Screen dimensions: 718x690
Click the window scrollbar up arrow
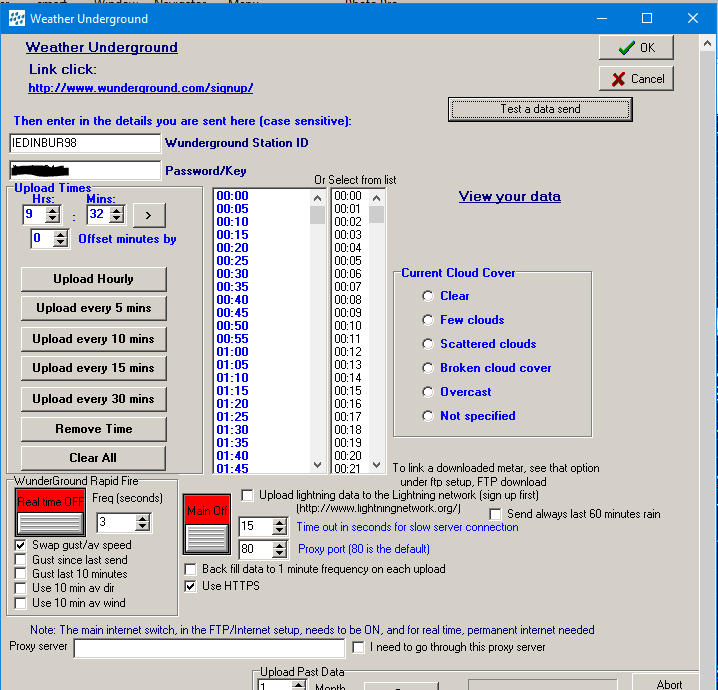pyautogui.click(x=707, y=43)
